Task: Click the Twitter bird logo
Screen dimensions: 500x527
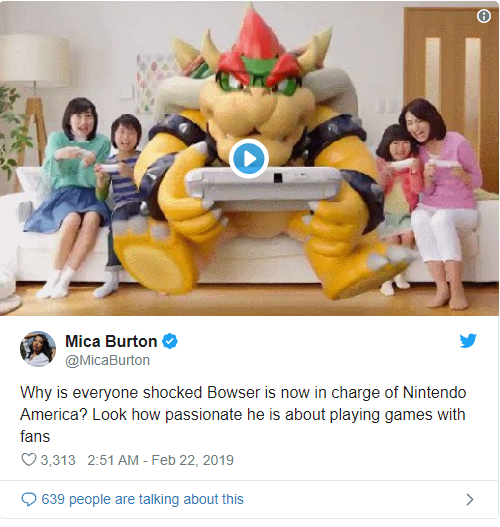Action: (x=468, y=341)
